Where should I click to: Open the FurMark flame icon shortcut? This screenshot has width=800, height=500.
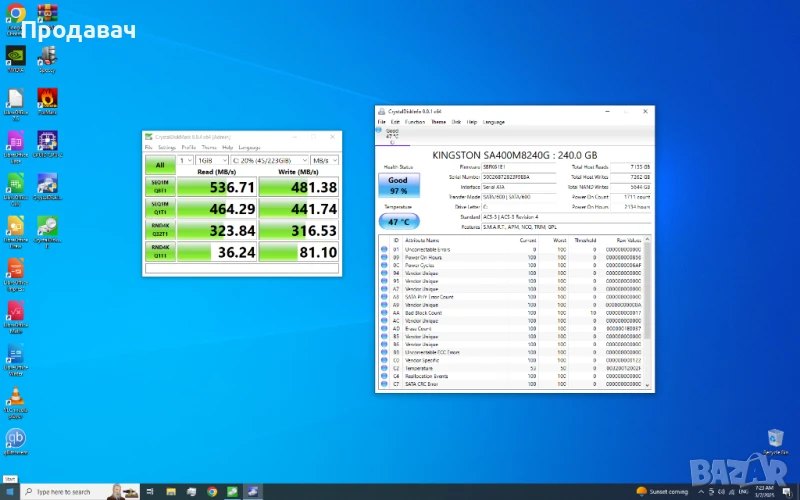click(x=46, y=98)
